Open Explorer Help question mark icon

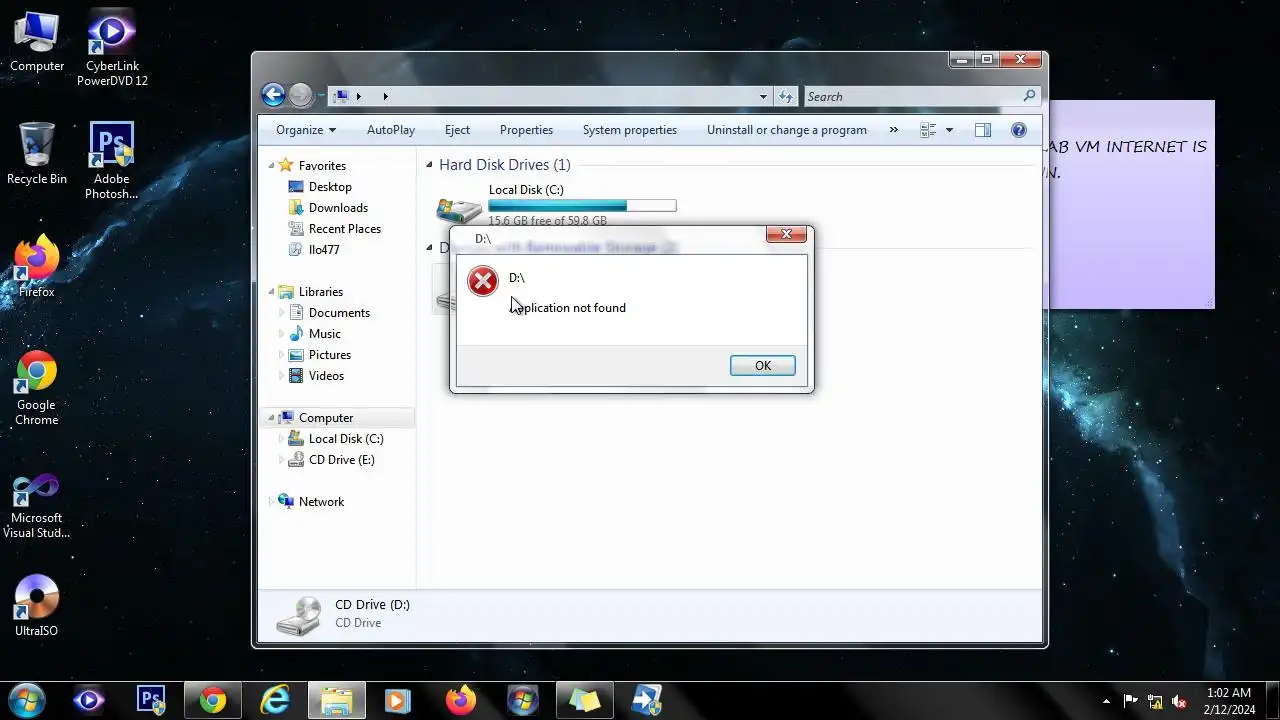[1019, 130]
